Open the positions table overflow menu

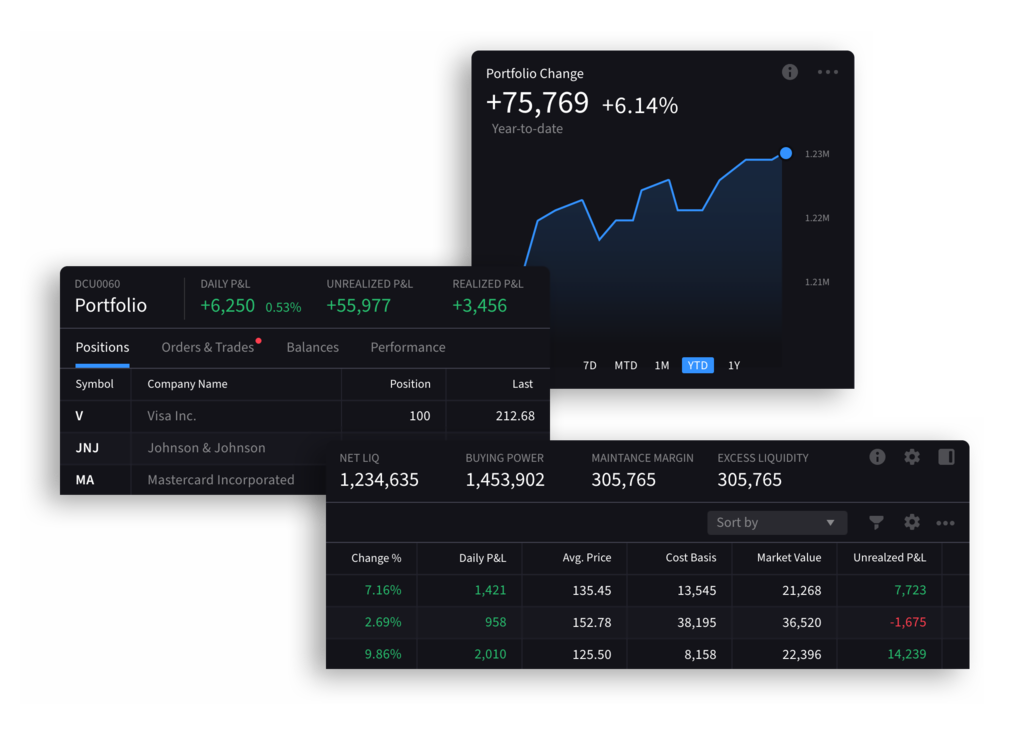pos(945,522)
